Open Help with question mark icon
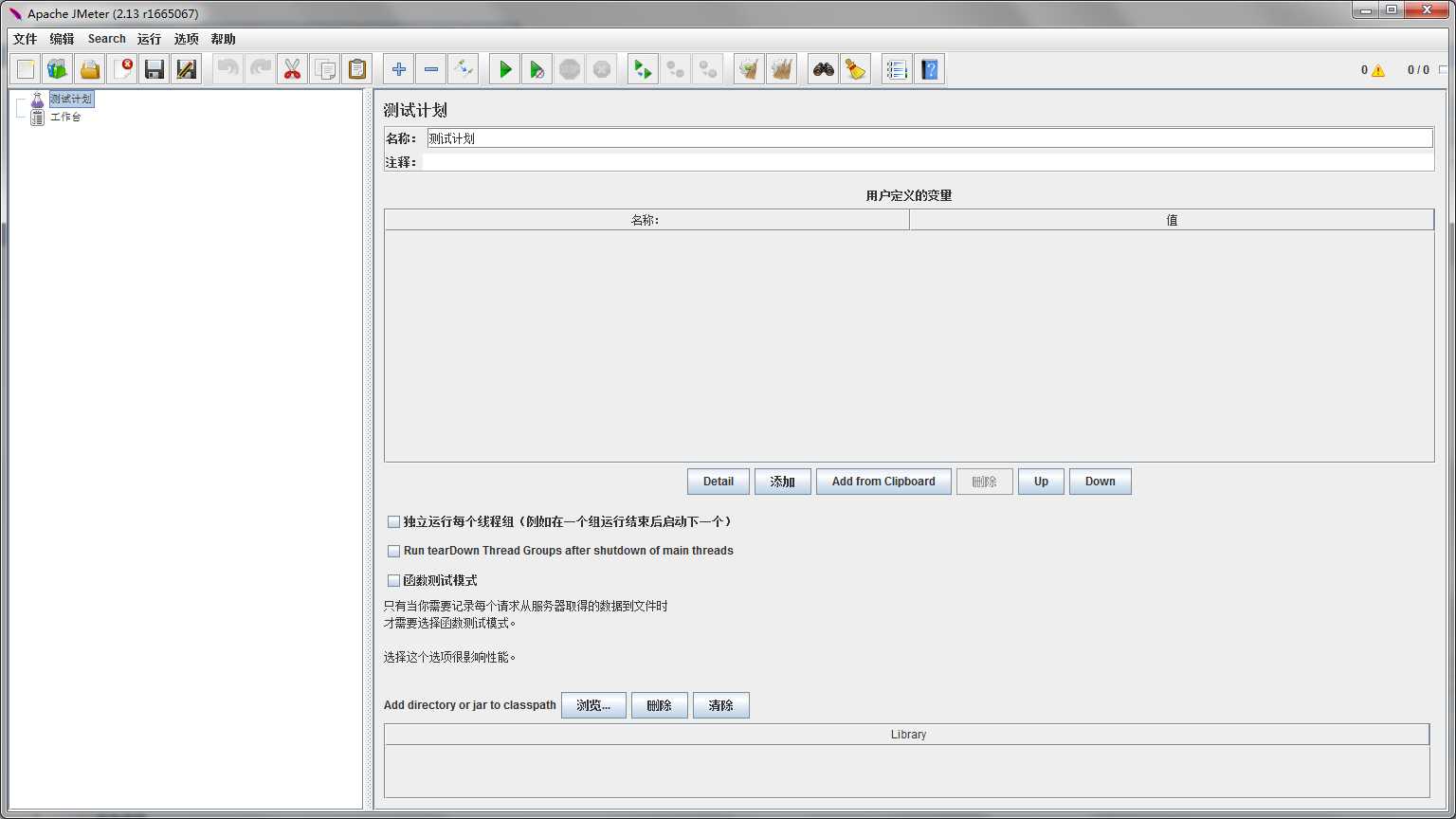 point(930,69)
